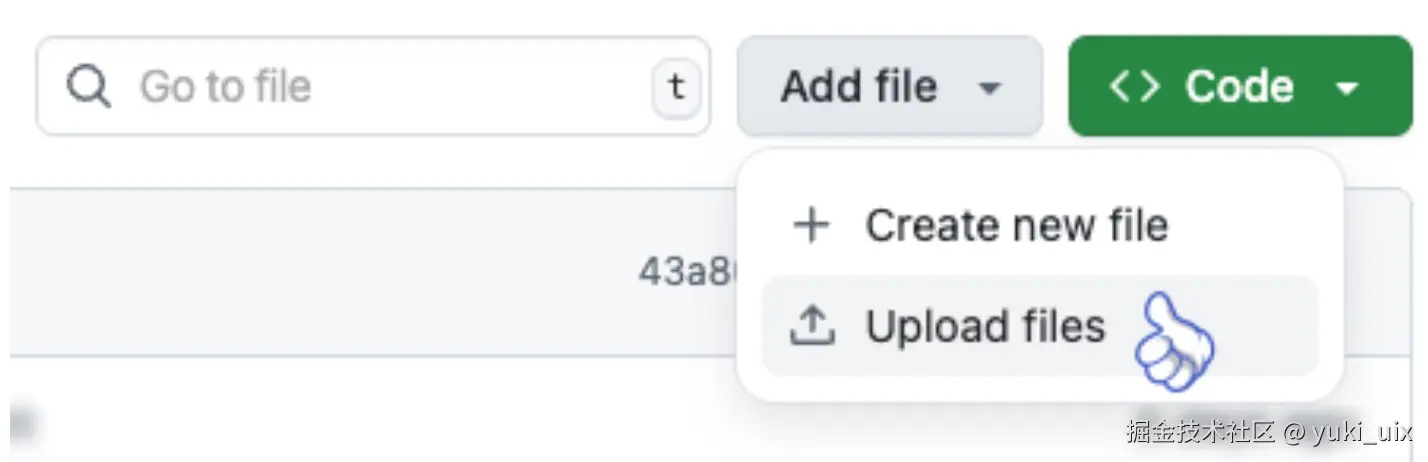Click the upload tray arrow icon
The width and height of the screenshot is (1428, 462).
point(811,326)
